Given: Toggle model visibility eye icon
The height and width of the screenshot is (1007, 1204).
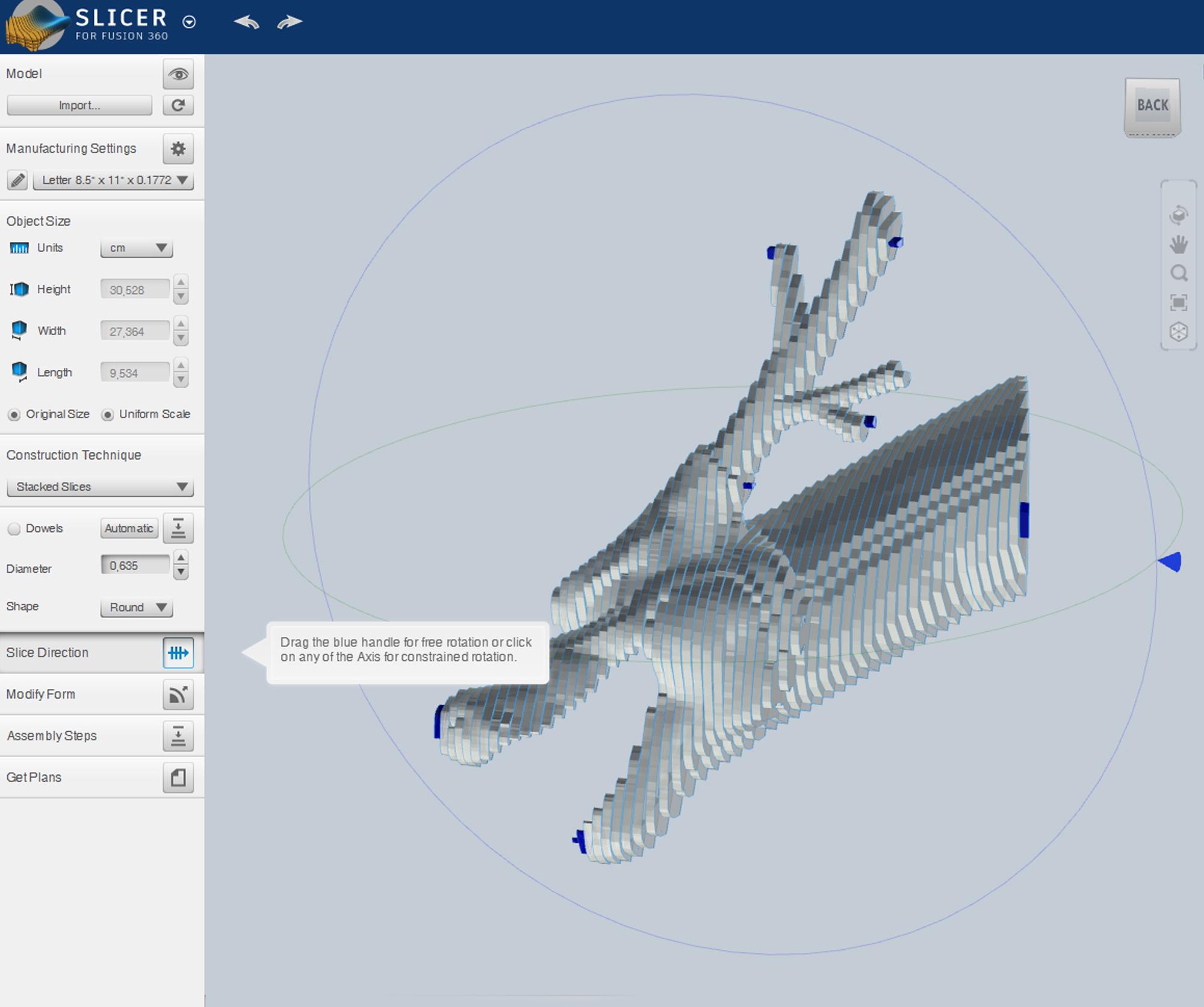Looking at the screenshot, I should point(178,74).
